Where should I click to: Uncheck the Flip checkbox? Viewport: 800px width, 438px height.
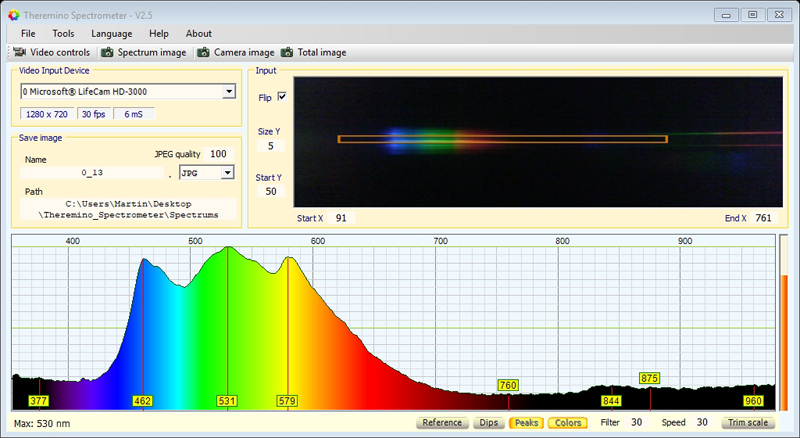282,97
